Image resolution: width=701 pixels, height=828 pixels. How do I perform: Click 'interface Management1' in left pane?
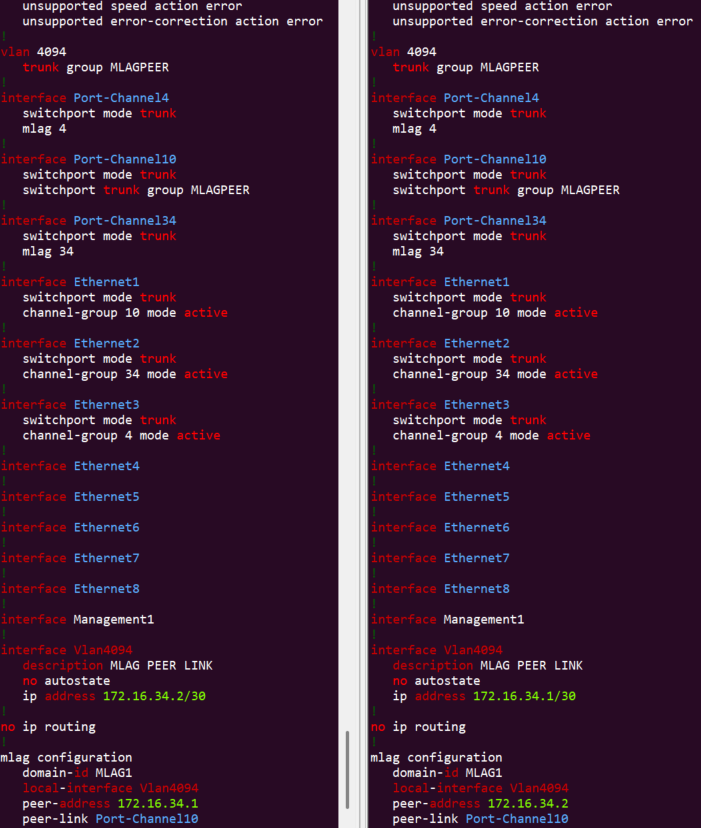77,619
